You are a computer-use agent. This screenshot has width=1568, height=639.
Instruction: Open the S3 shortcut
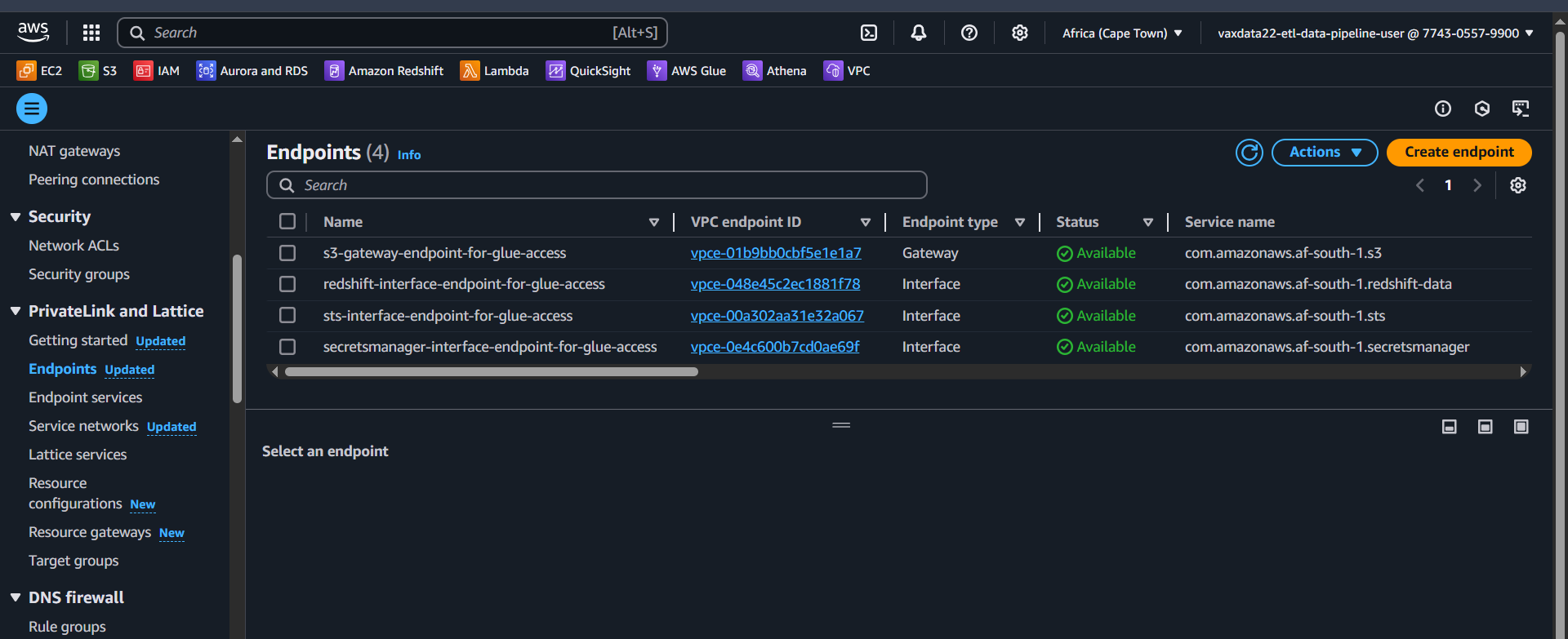pos(98,71)
